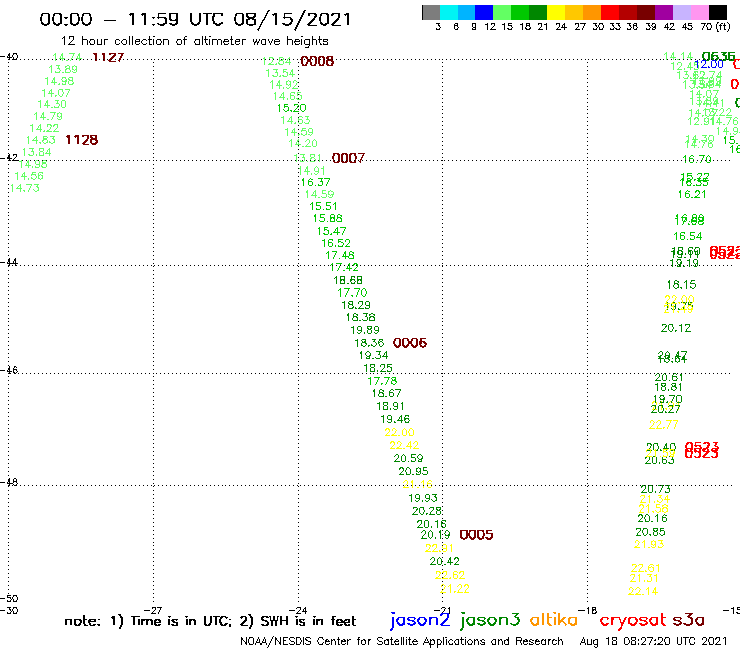Select the red 'cryosat' satellite label

coord(633,621)
